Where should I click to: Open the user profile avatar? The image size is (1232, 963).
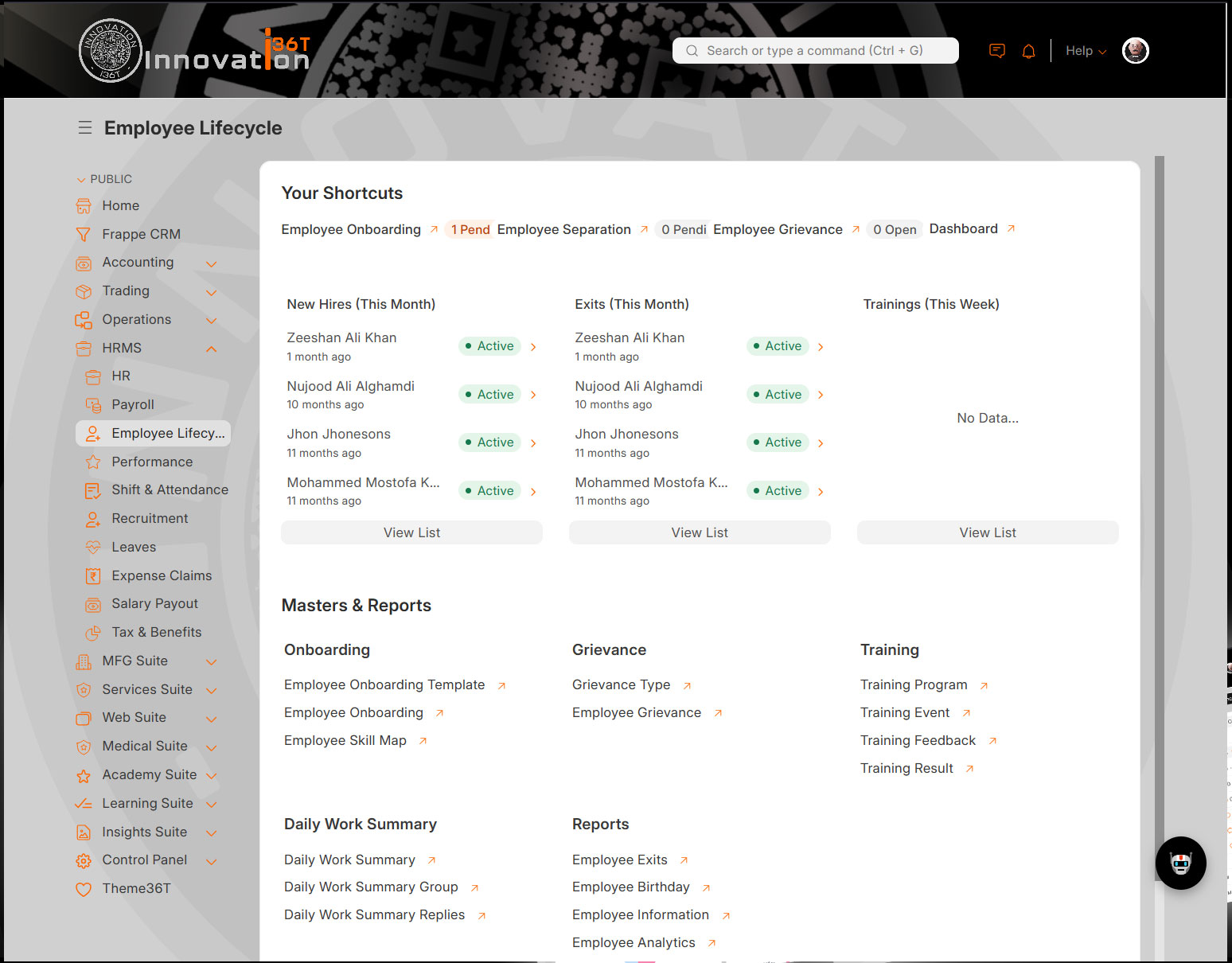tap(1135, 51)
